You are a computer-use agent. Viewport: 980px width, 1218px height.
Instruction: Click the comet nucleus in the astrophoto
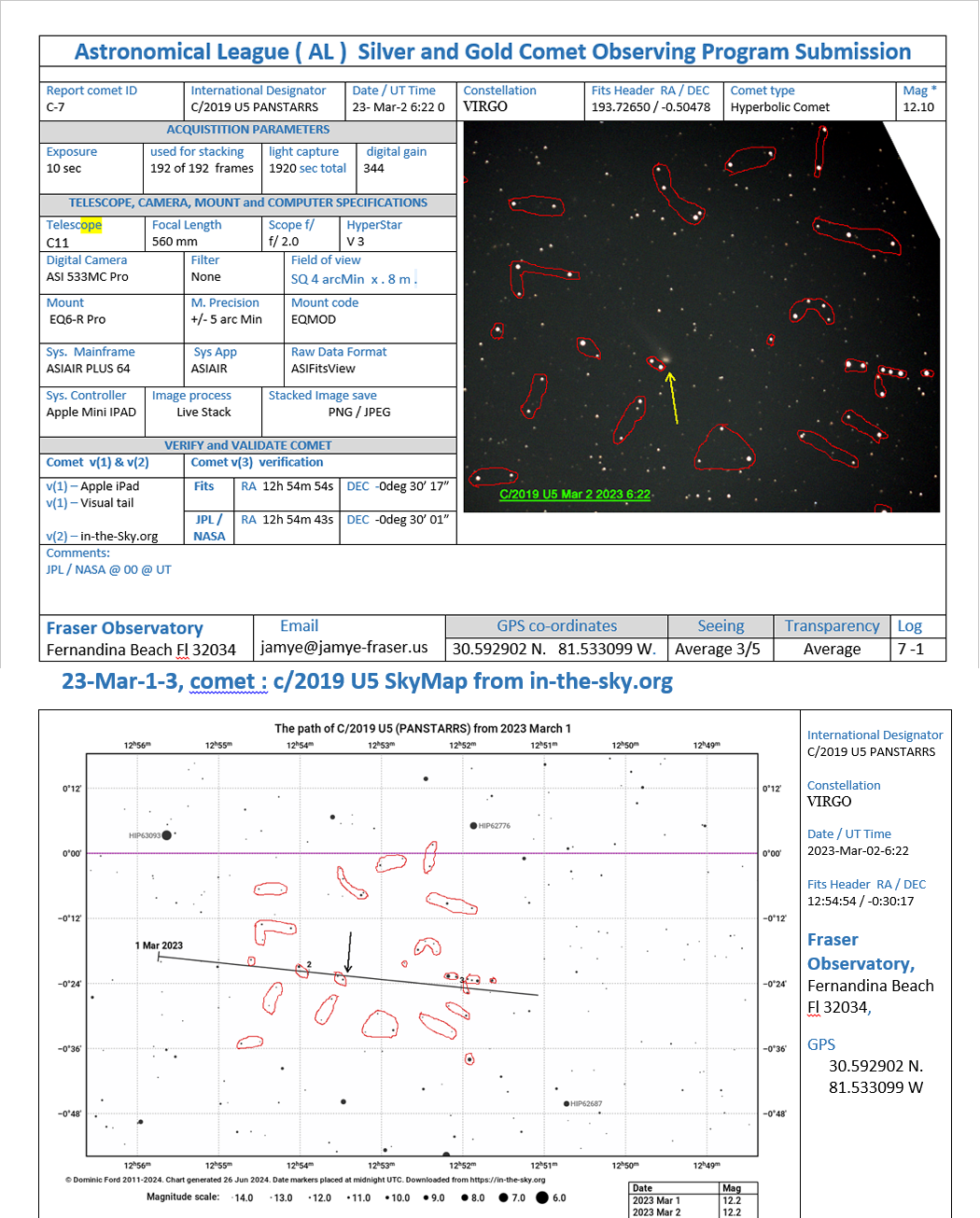(x=665, y=357)
